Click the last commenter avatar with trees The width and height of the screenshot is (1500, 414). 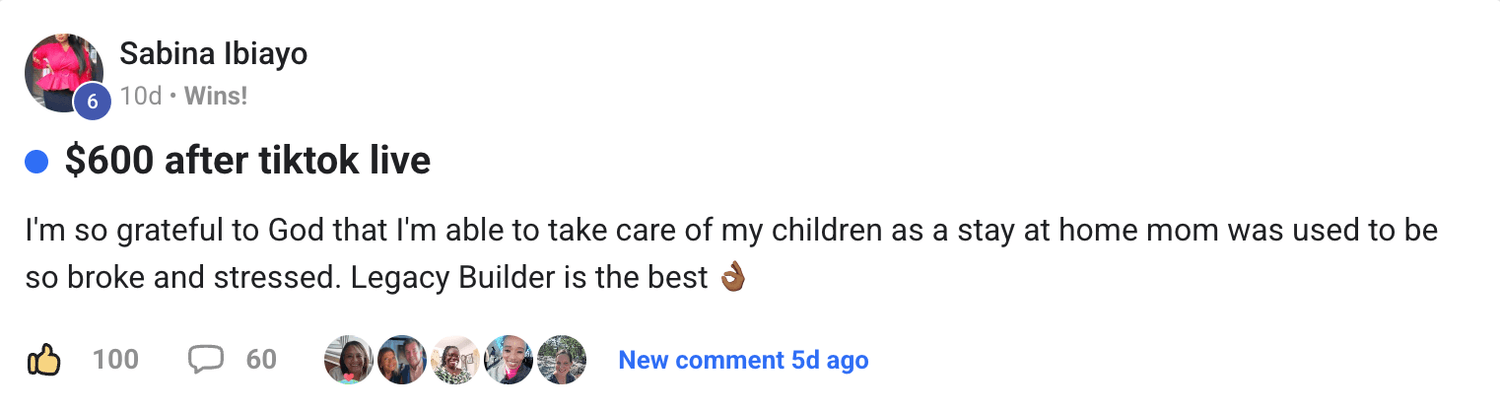point(561,360)
